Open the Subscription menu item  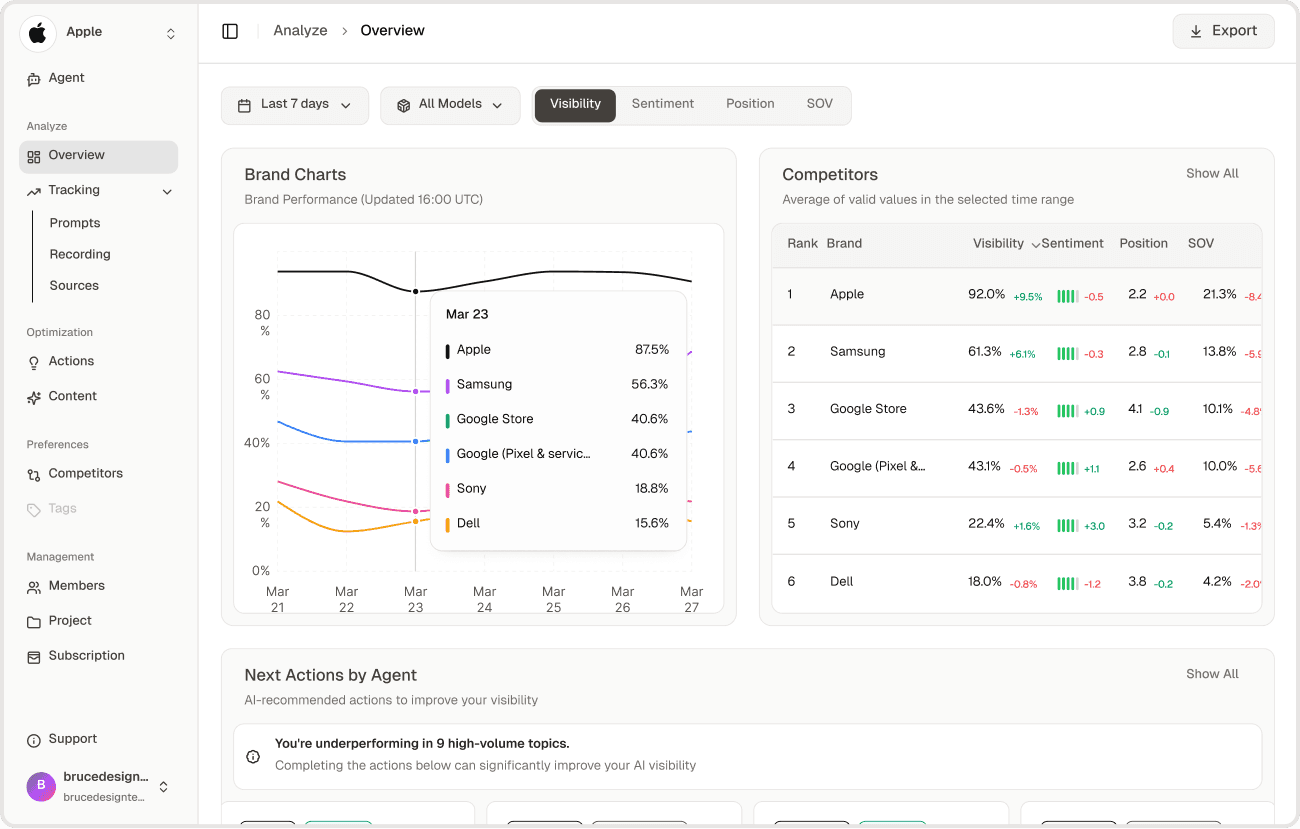pyautogui.click(x=98, y=657)
